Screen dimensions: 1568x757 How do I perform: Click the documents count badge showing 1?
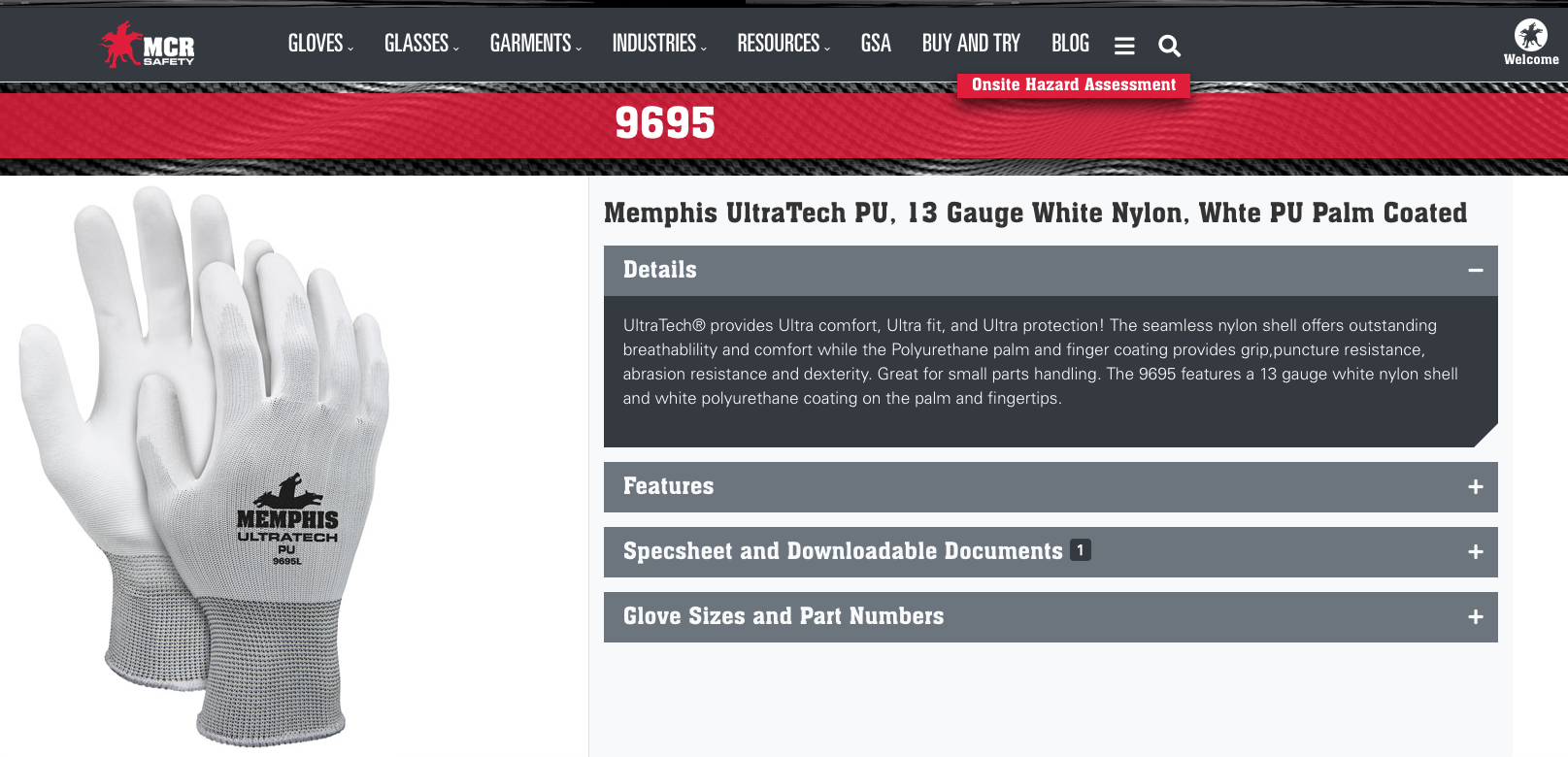(x=1081, y=550)
